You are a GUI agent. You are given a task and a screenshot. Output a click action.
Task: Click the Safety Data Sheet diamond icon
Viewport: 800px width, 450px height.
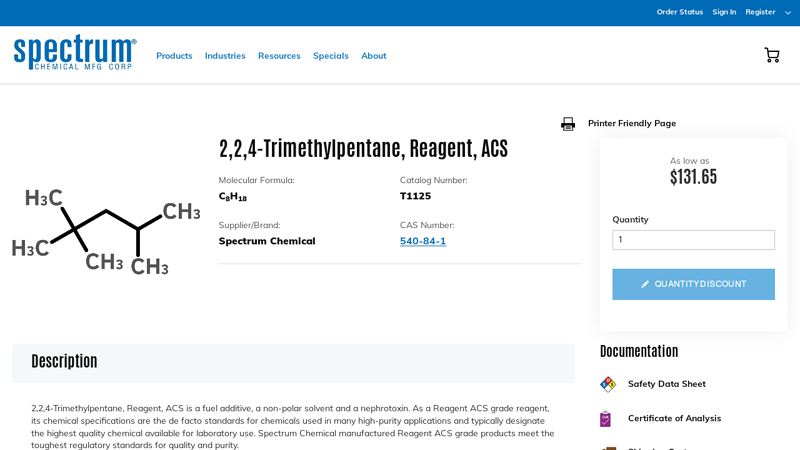click(x=608, y=384)
